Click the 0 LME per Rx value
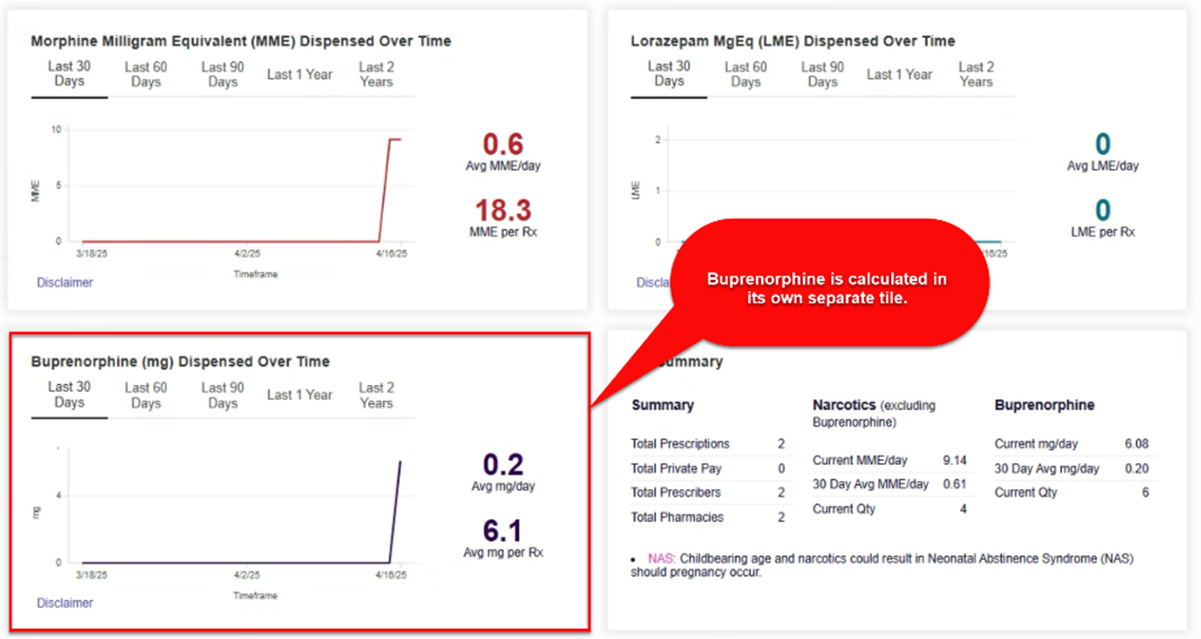Viewport: 1201px width, 639px height. click(1103, 210)
